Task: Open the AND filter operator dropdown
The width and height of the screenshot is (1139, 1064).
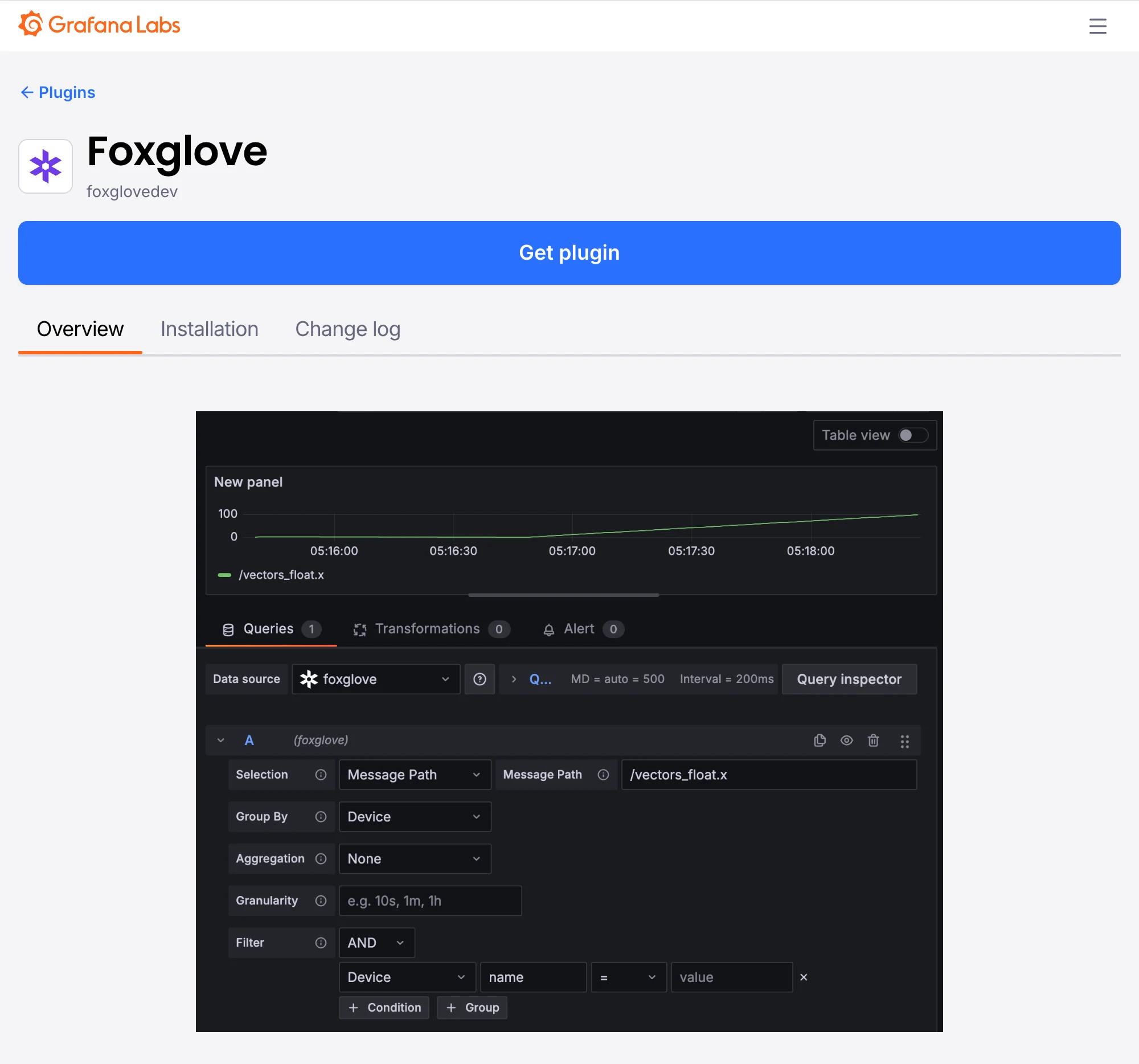Action: coord(376,943)
